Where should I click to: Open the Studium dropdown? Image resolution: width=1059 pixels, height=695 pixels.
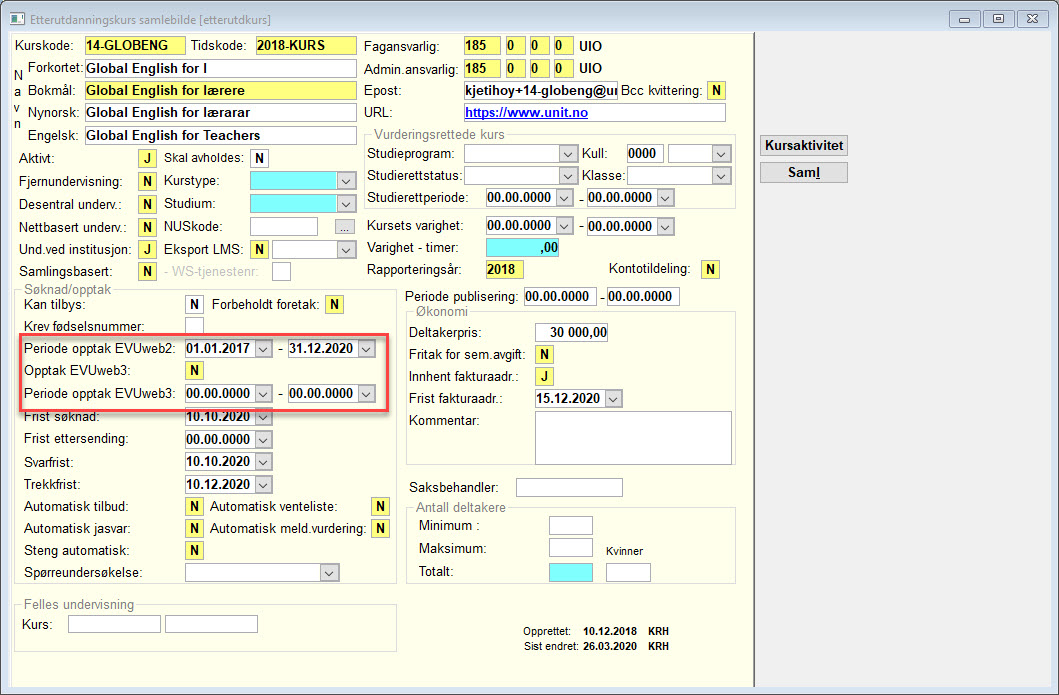346,204
